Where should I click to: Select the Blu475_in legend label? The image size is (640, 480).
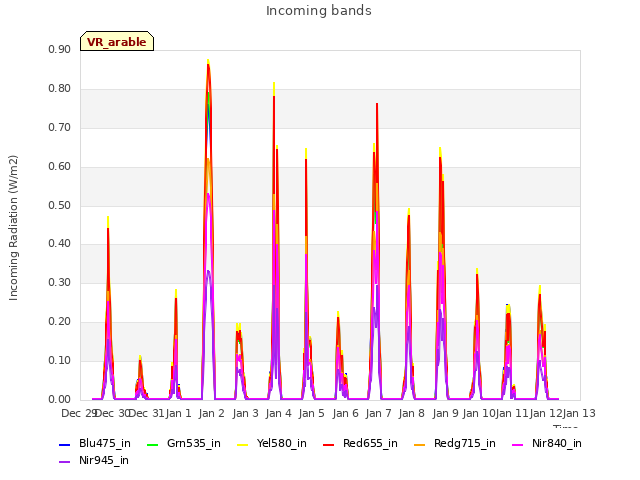click(105, 444)
